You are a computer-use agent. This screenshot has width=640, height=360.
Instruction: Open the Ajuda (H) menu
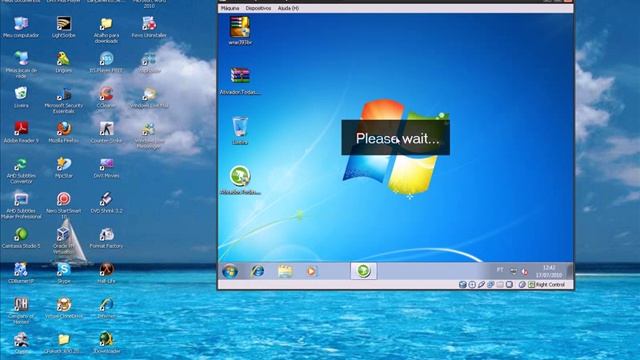tap(288, 8)
